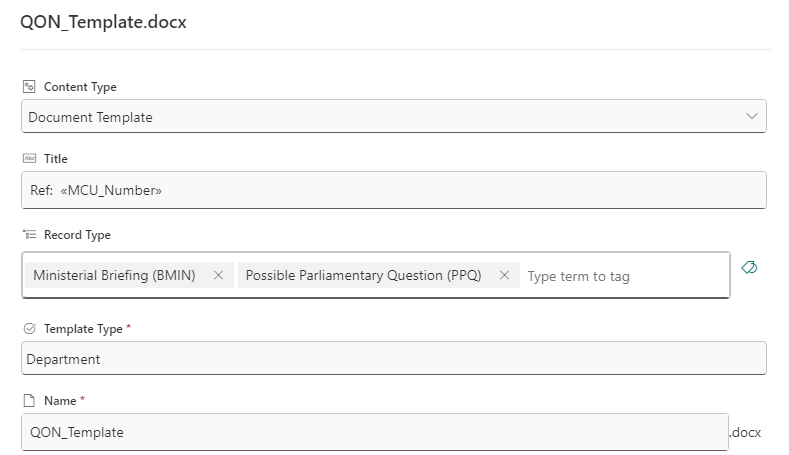Screen dimensions: 789x455
Task: Click the QON_Template.docx heading
Action: pyautogui.click(x=103, y=23)
